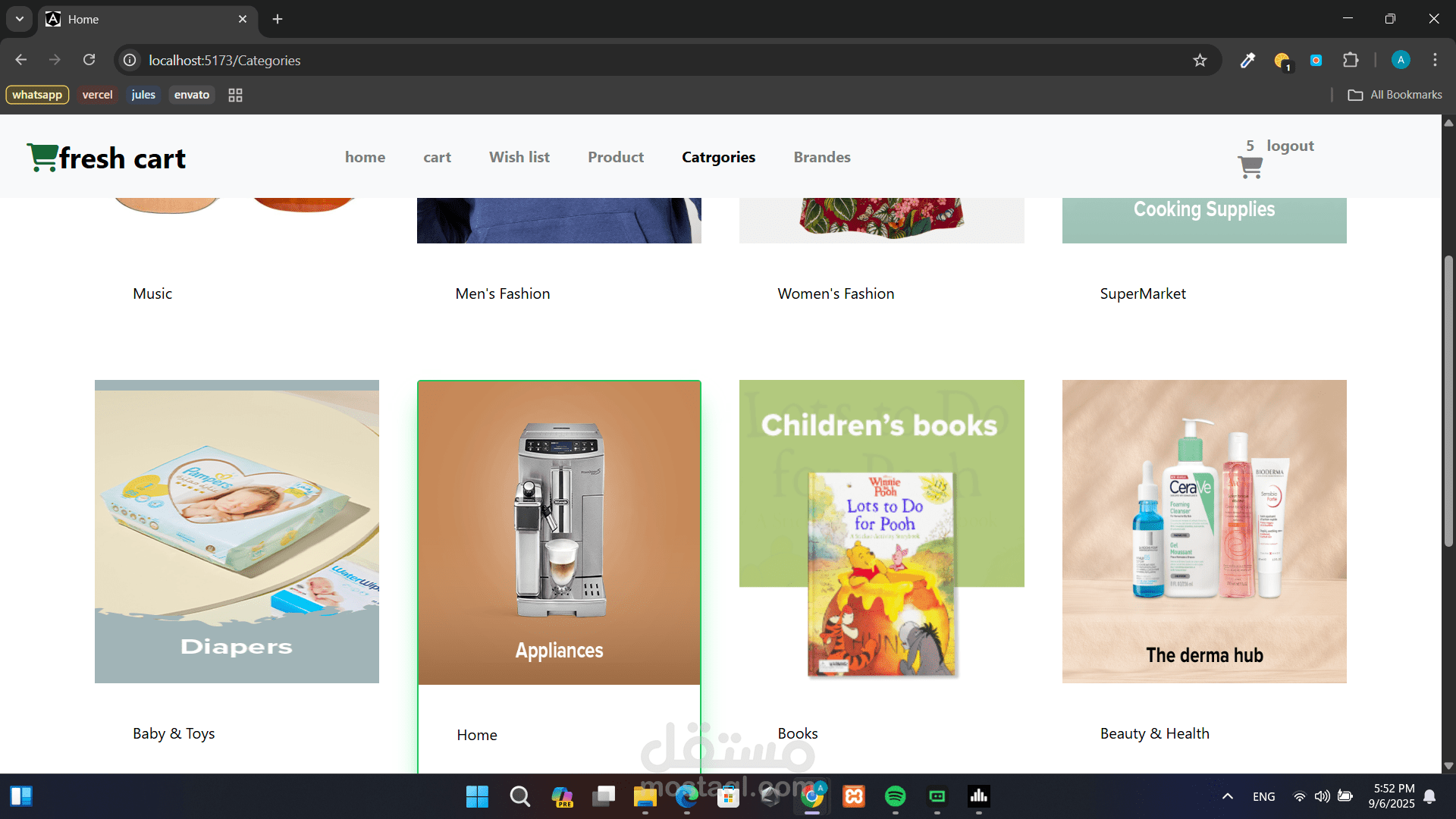The image size is (1456, 819).
Task: Select the Home category label
Action: coord(477,735)
